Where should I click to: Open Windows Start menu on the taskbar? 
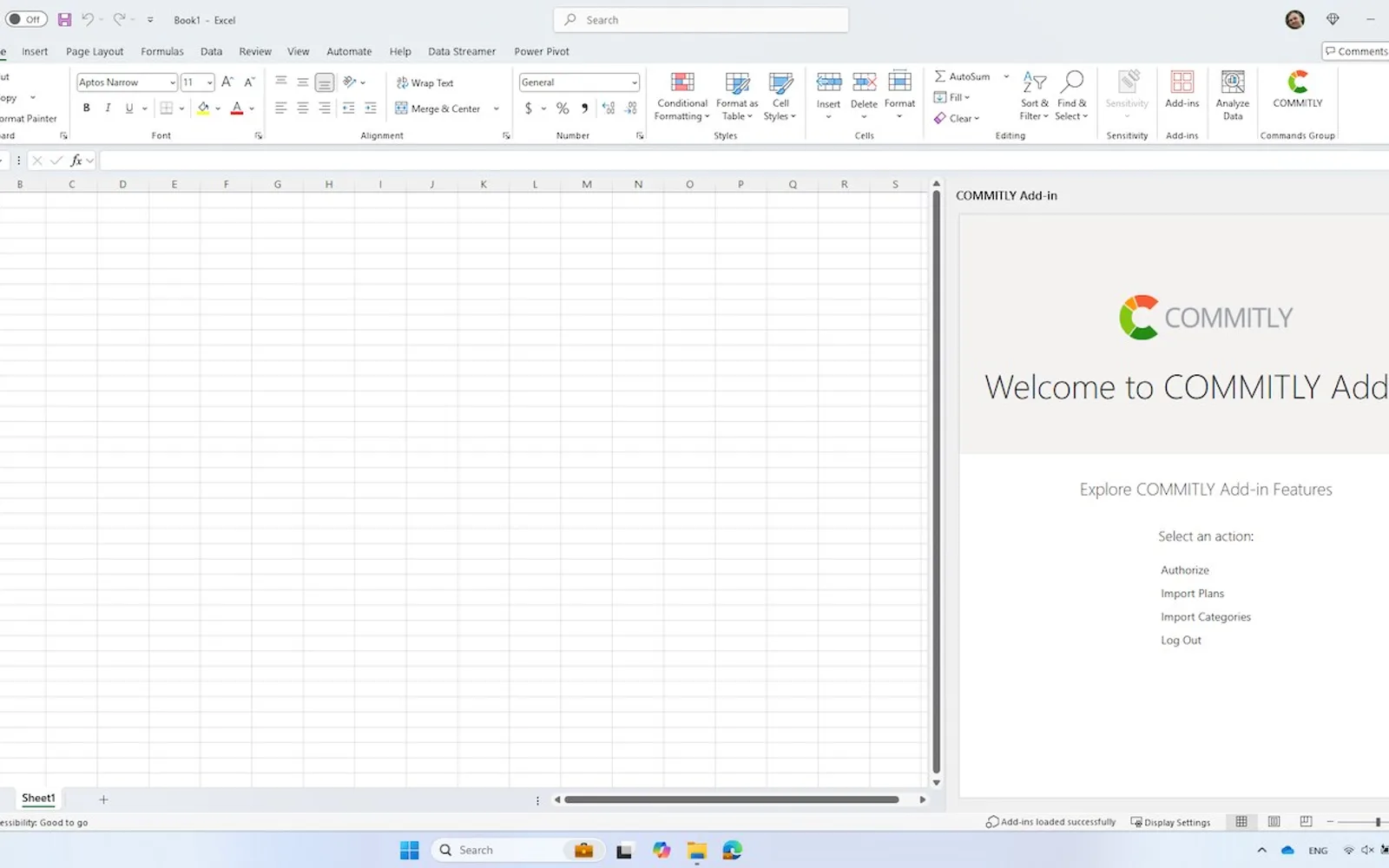coord(409,850)
